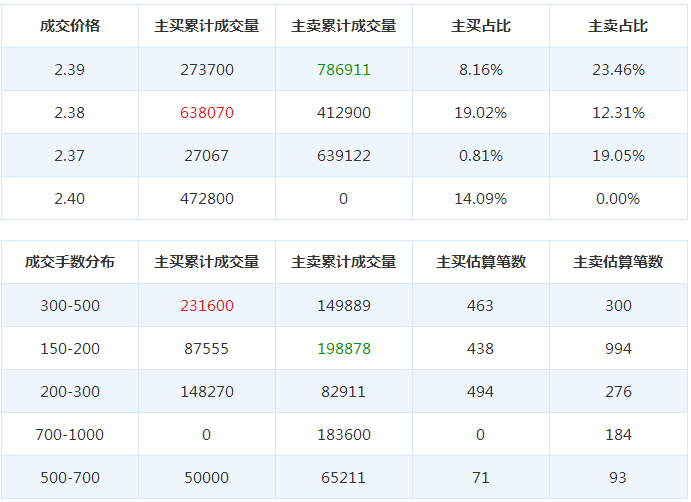Click the 0.00% cell
The width and height of the screenshot is (691, 502).
[618, 199]
